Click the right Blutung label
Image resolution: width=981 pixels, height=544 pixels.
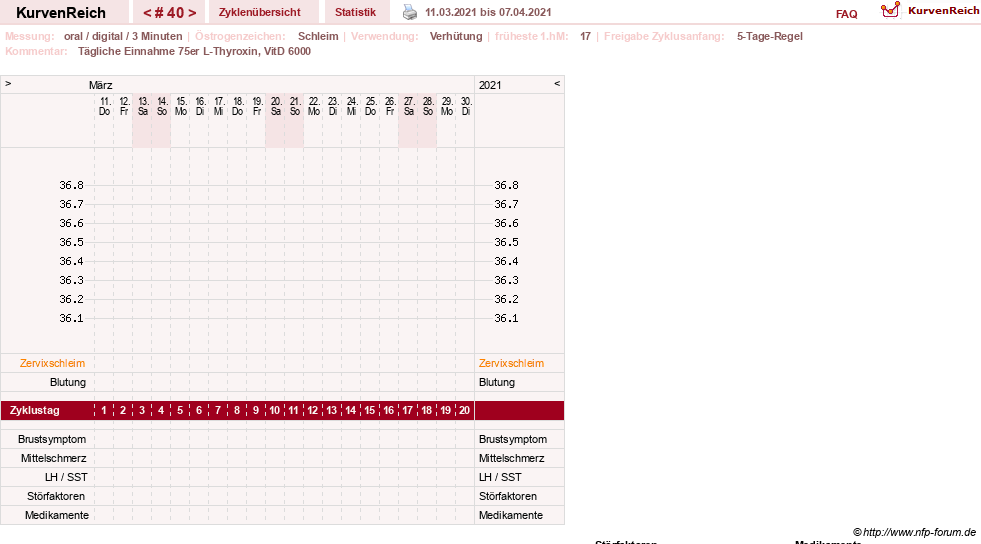coord(497,382)
